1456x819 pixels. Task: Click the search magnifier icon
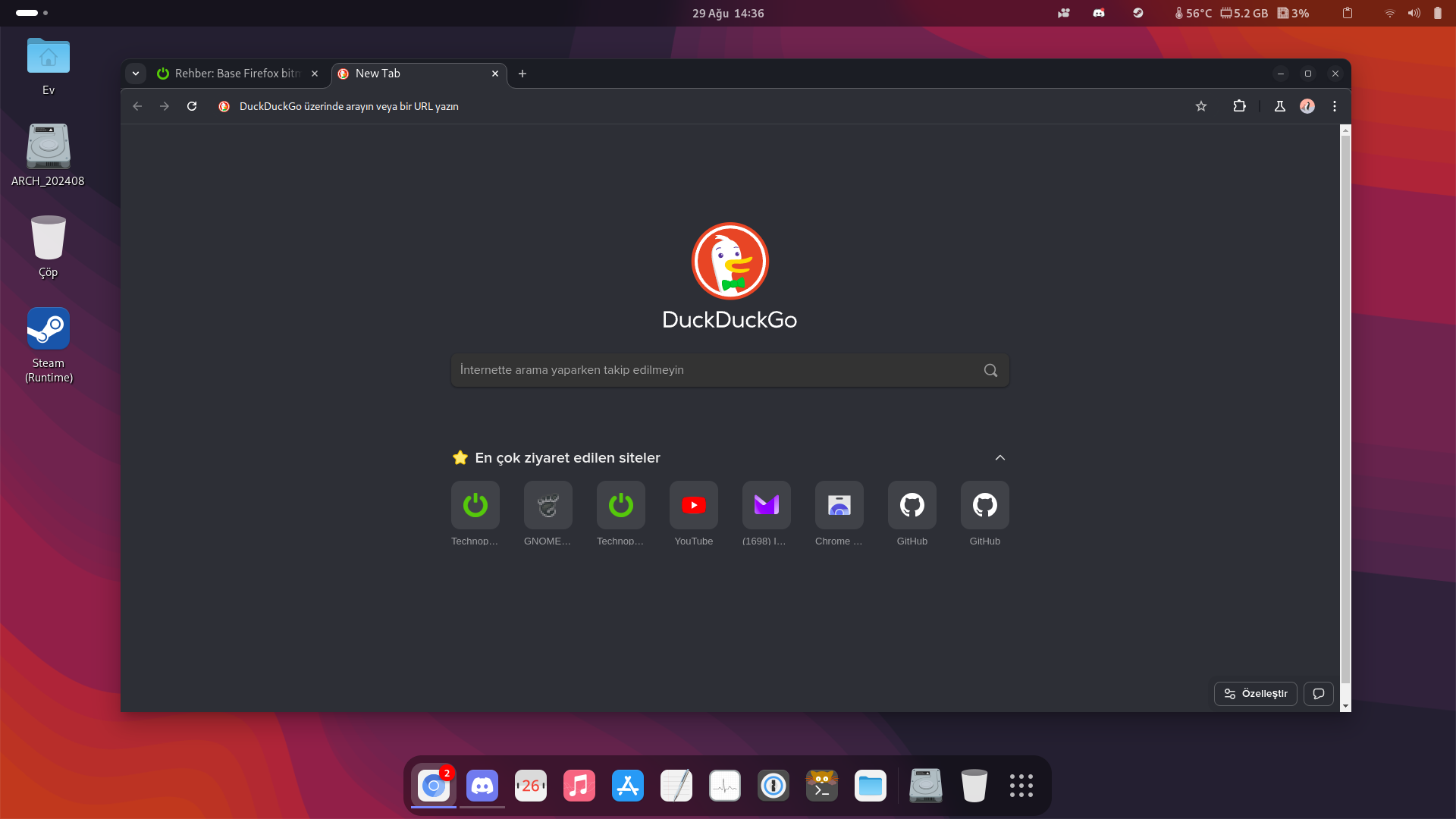coord(990,370)
